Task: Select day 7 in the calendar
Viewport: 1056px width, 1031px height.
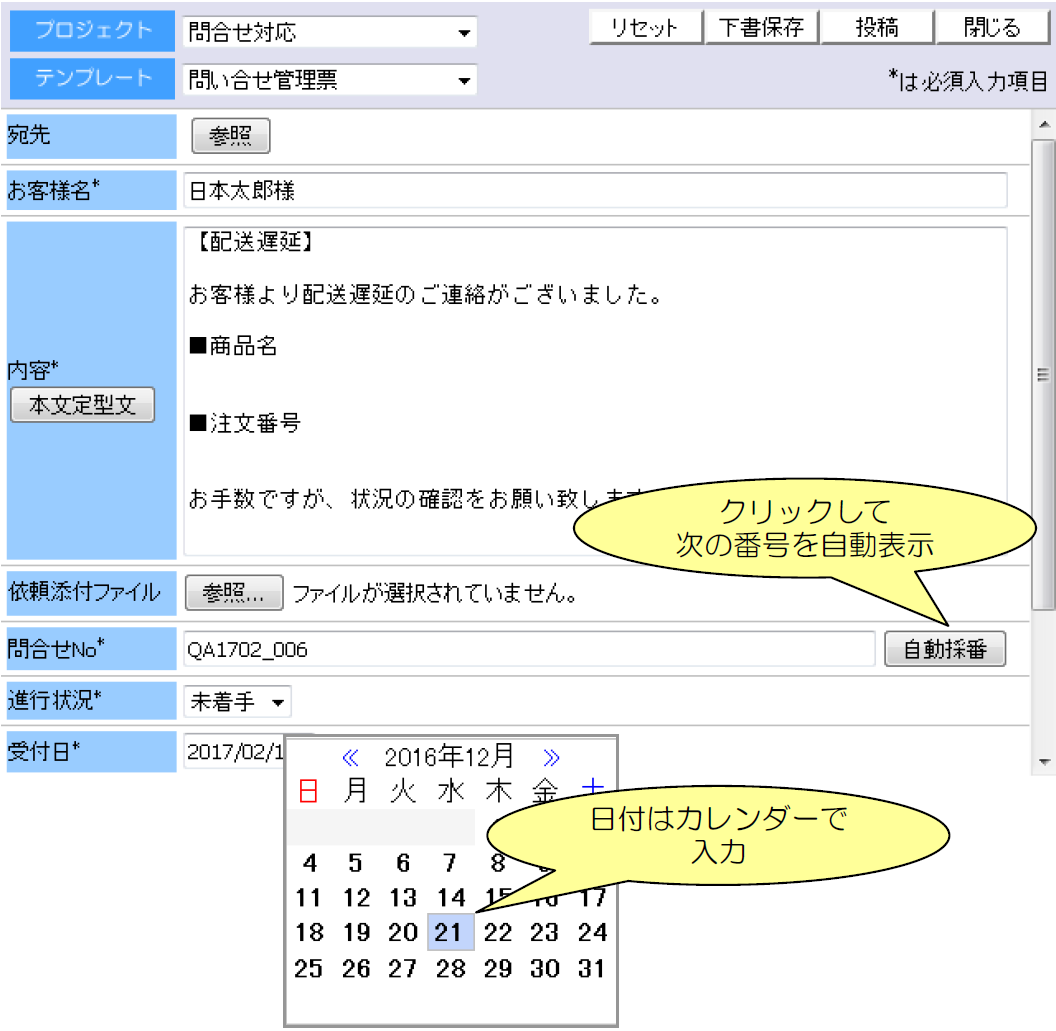Action: [450, 863]
